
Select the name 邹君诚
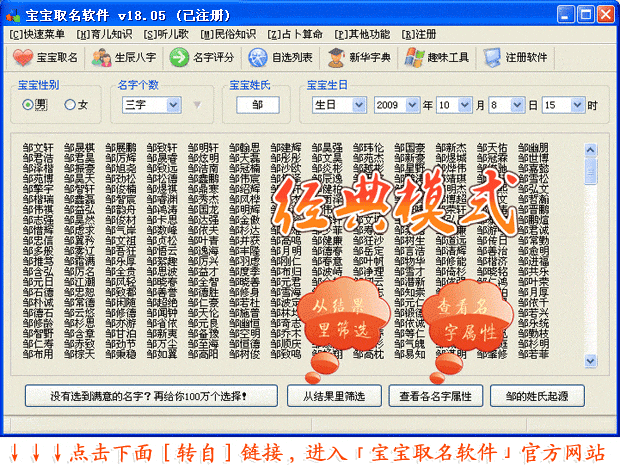[533, 230]
